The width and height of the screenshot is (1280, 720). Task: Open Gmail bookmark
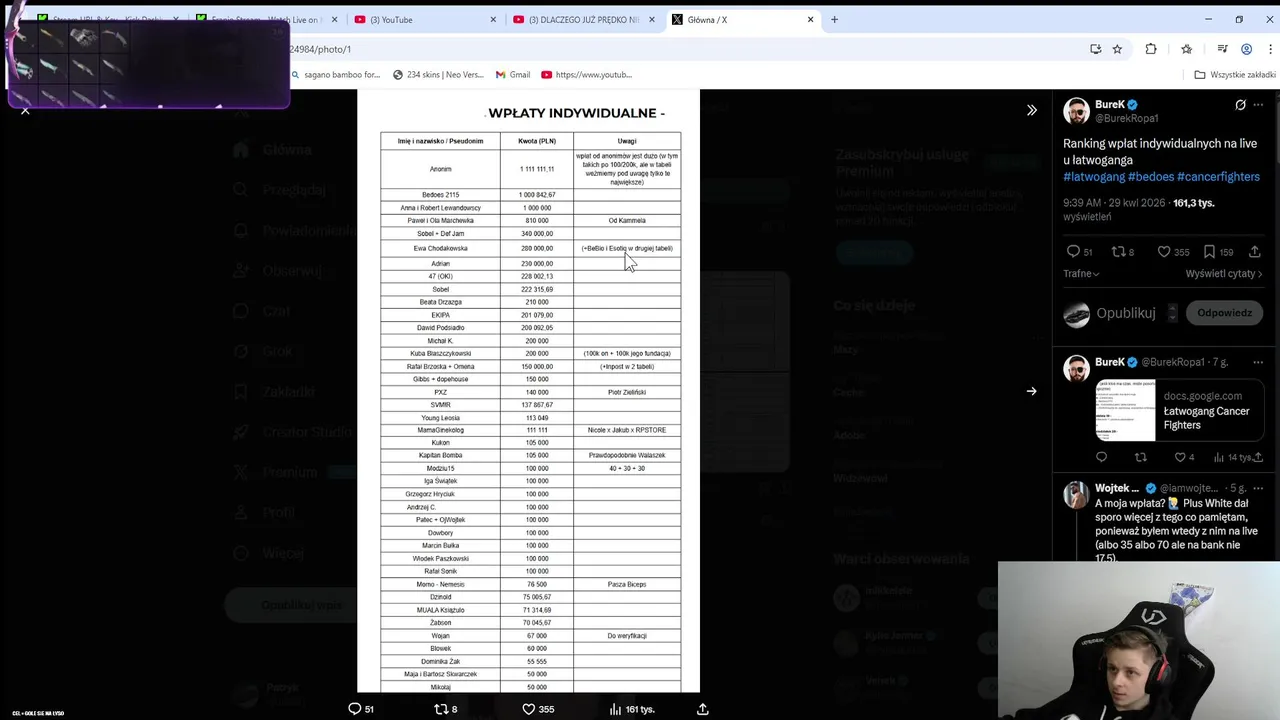click(x=512, y=74)
